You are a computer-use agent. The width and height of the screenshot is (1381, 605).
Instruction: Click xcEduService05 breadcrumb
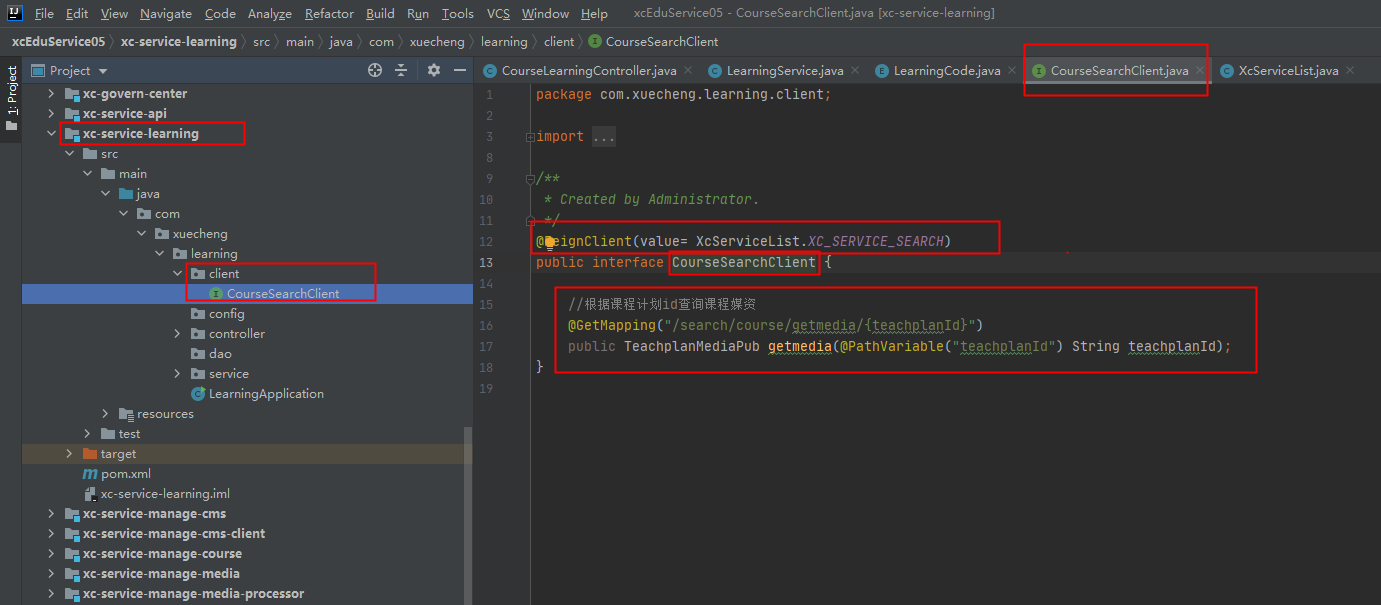coord(58,42)
